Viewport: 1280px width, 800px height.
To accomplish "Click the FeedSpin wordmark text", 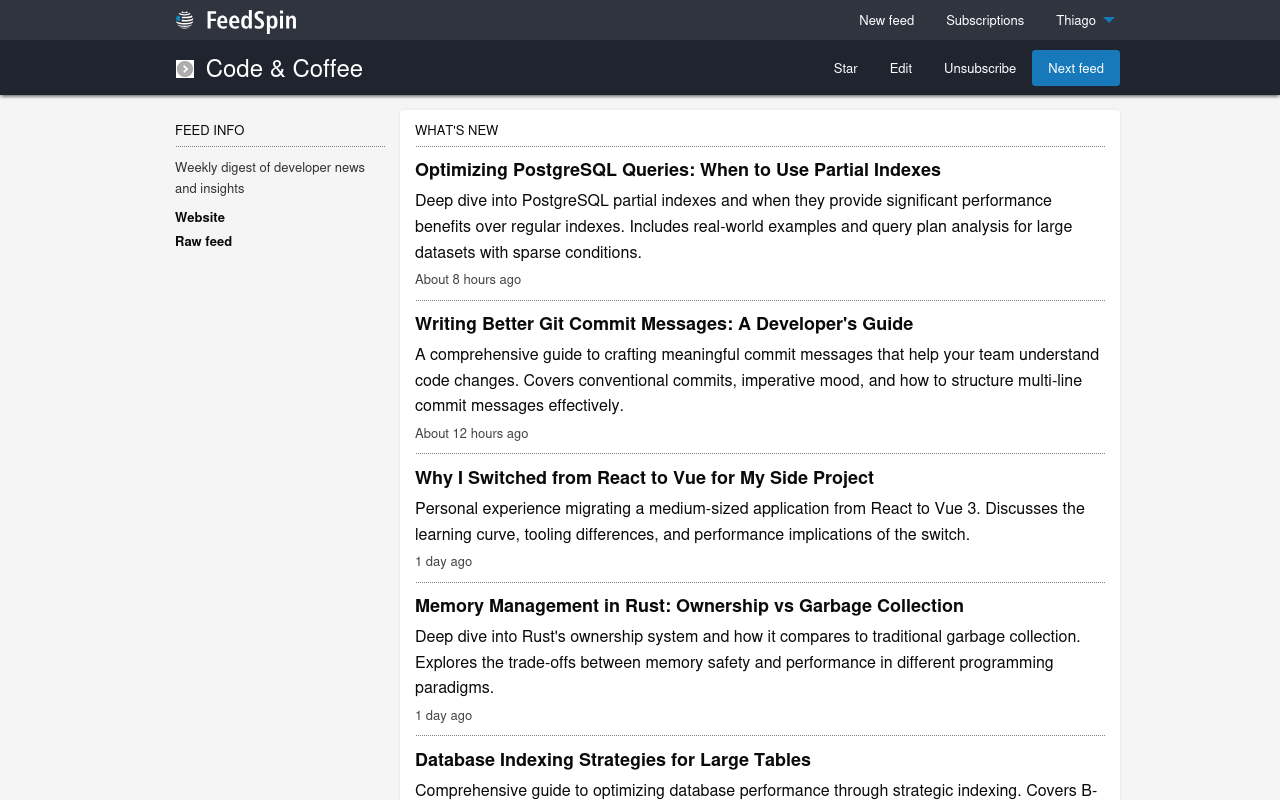I will click(x=251, y=20).
